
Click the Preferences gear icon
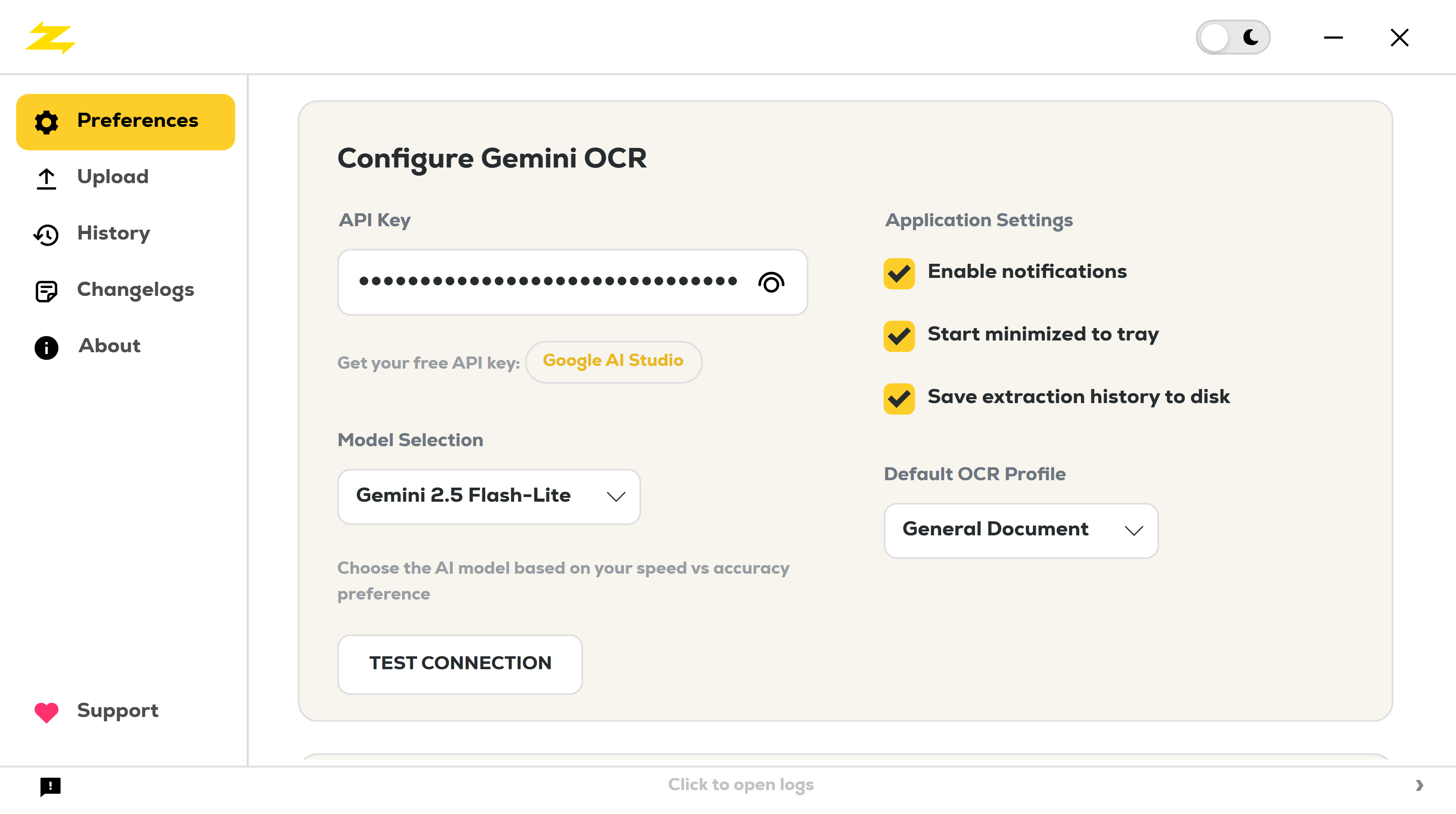(x=46, y=122)
